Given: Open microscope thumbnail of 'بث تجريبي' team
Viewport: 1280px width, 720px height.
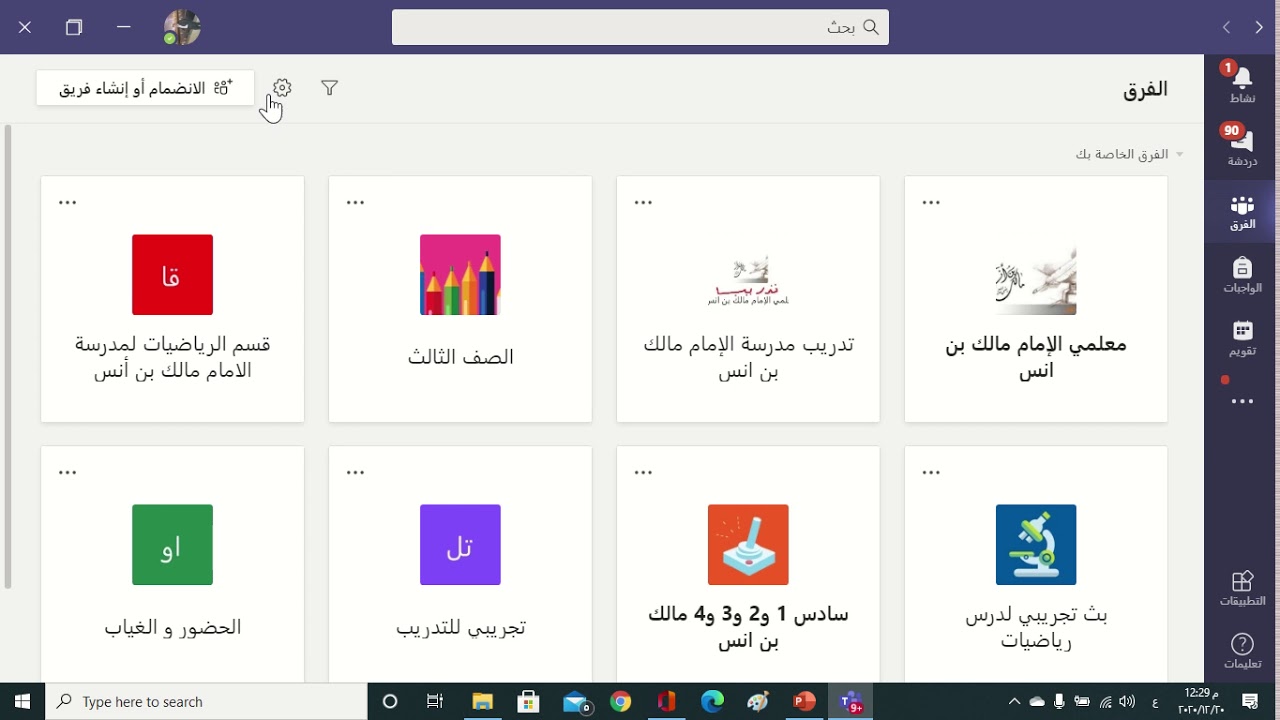Looking at the screenshot, I should [x=1036, y=545].
